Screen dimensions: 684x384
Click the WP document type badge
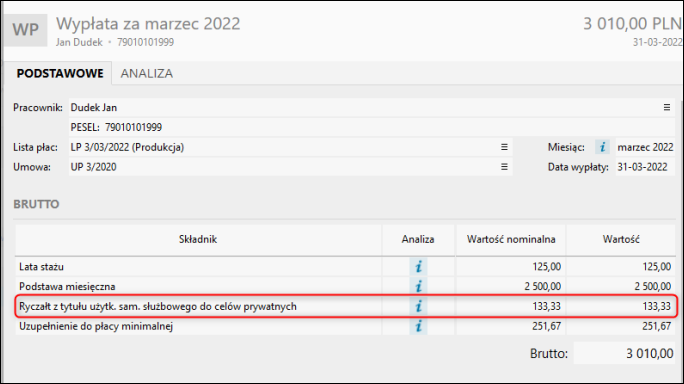point(25,30)
